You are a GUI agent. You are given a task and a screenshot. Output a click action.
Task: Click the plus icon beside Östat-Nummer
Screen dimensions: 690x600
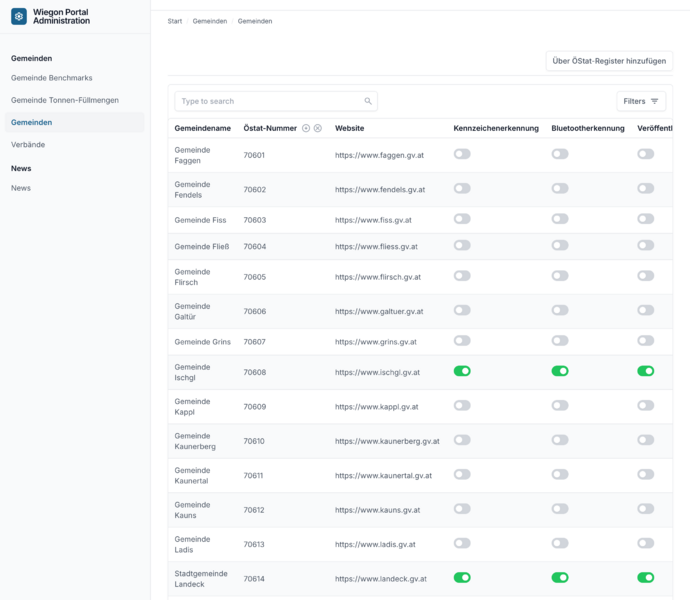tap(306, 128)
